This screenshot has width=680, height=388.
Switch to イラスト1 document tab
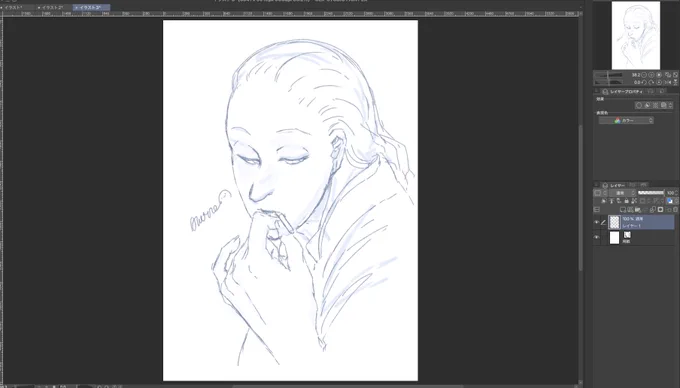click(17, 7)
